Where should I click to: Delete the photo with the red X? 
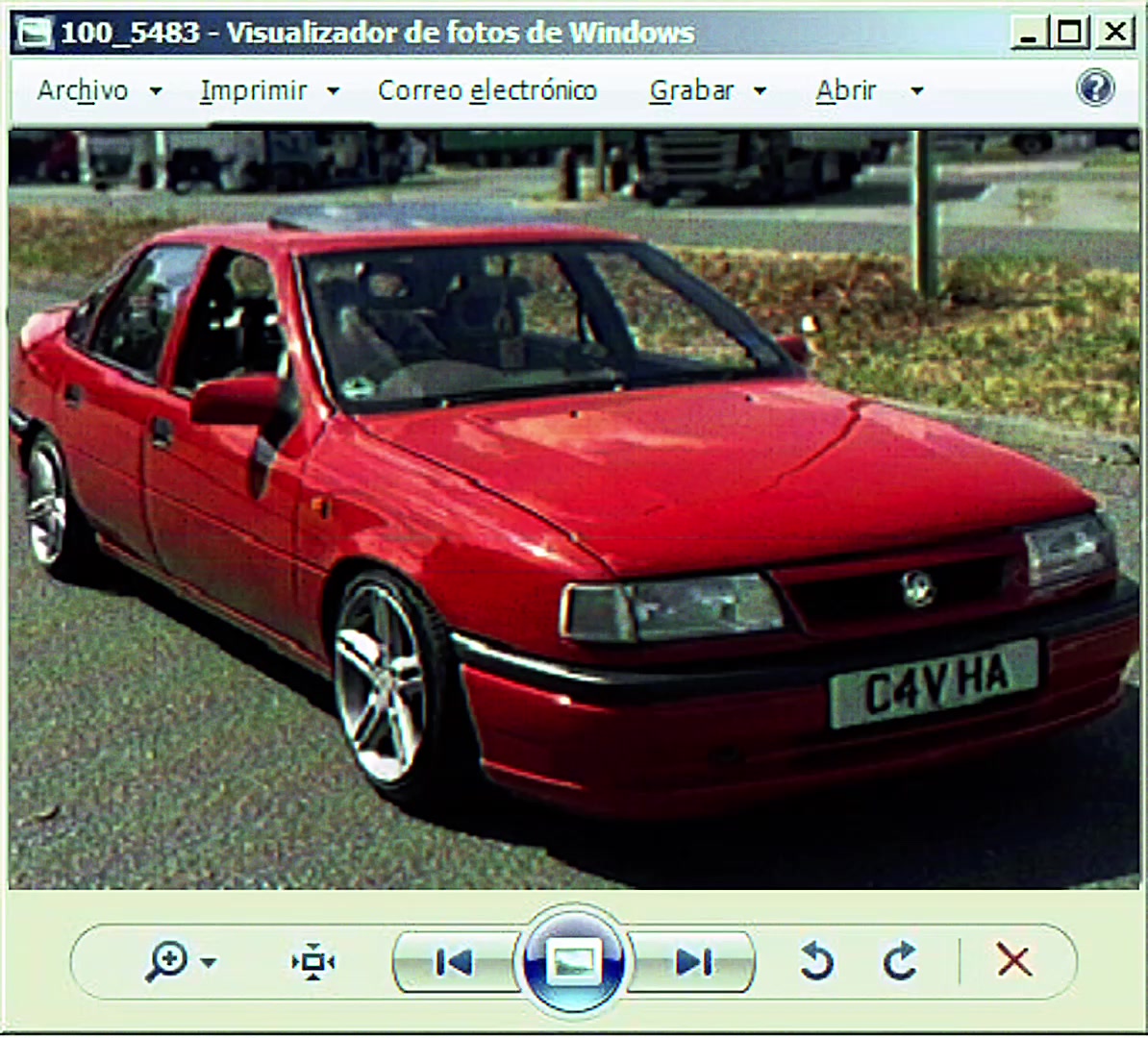[x=1014, y=960]
